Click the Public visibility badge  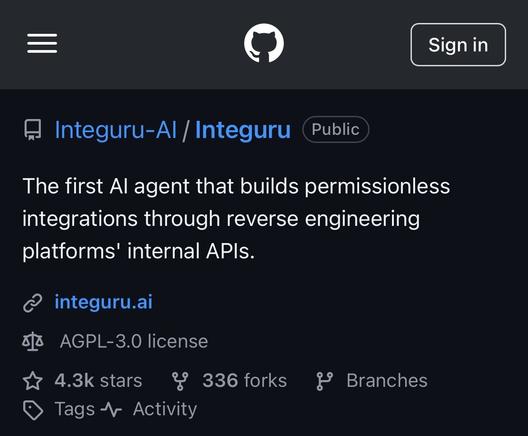(x=335, y=129)
